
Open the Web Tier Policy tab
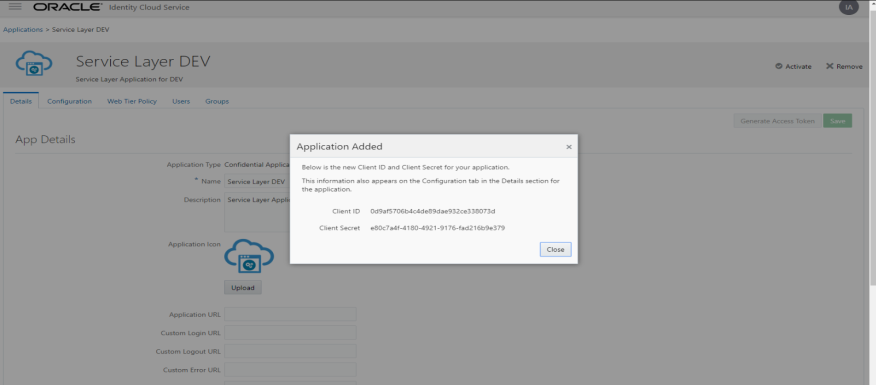click(x=132, y=101)
